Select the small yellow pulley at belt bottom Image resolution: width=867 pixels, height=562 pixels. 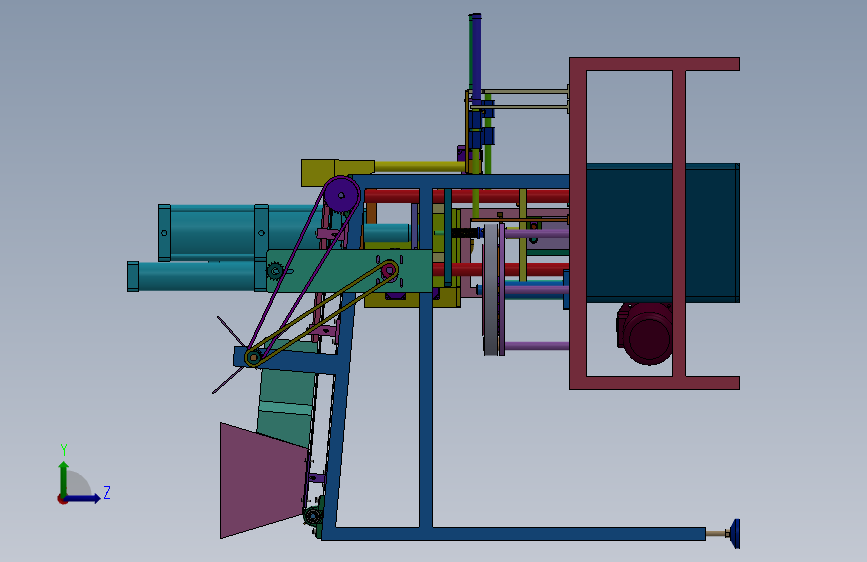(x=253, y=358)
